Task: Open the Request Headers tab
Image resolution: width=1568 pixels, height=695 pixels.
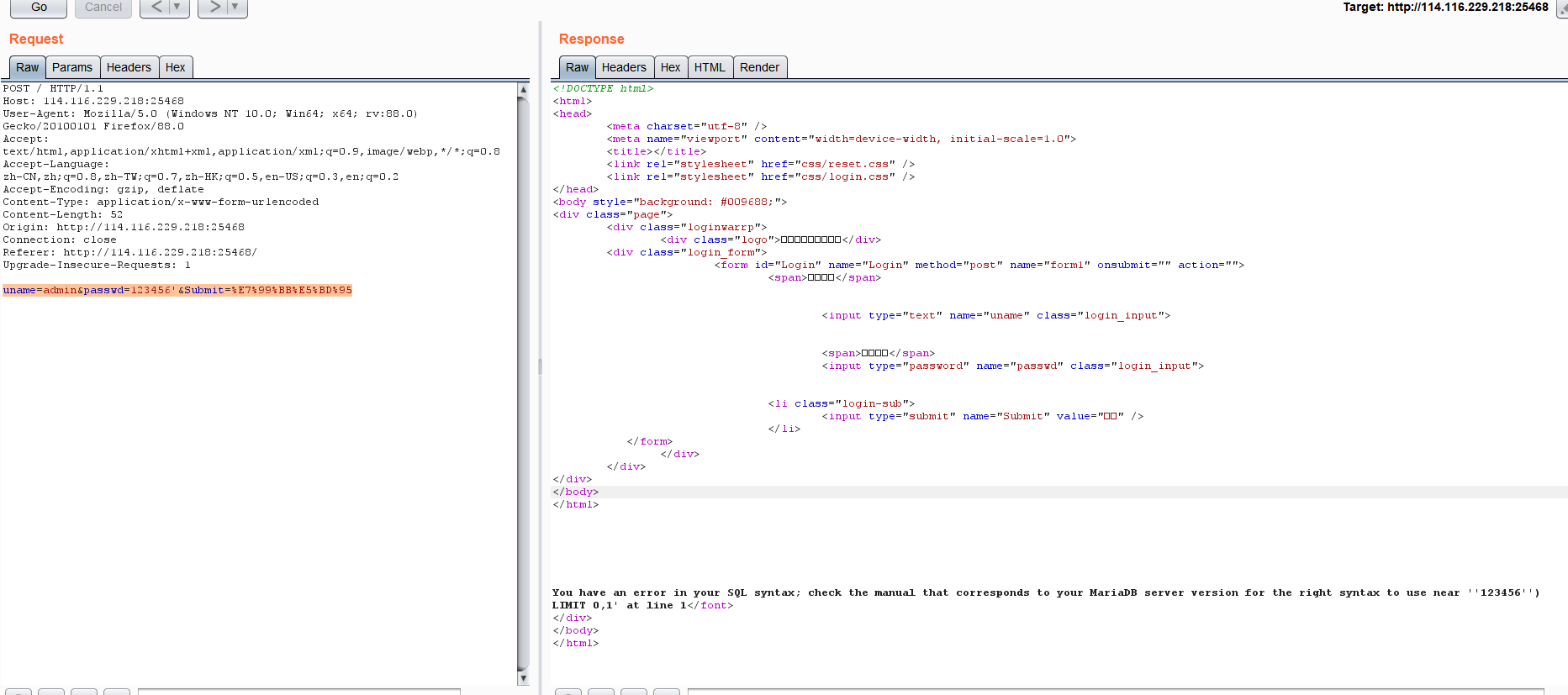Action: pos(129,67)
